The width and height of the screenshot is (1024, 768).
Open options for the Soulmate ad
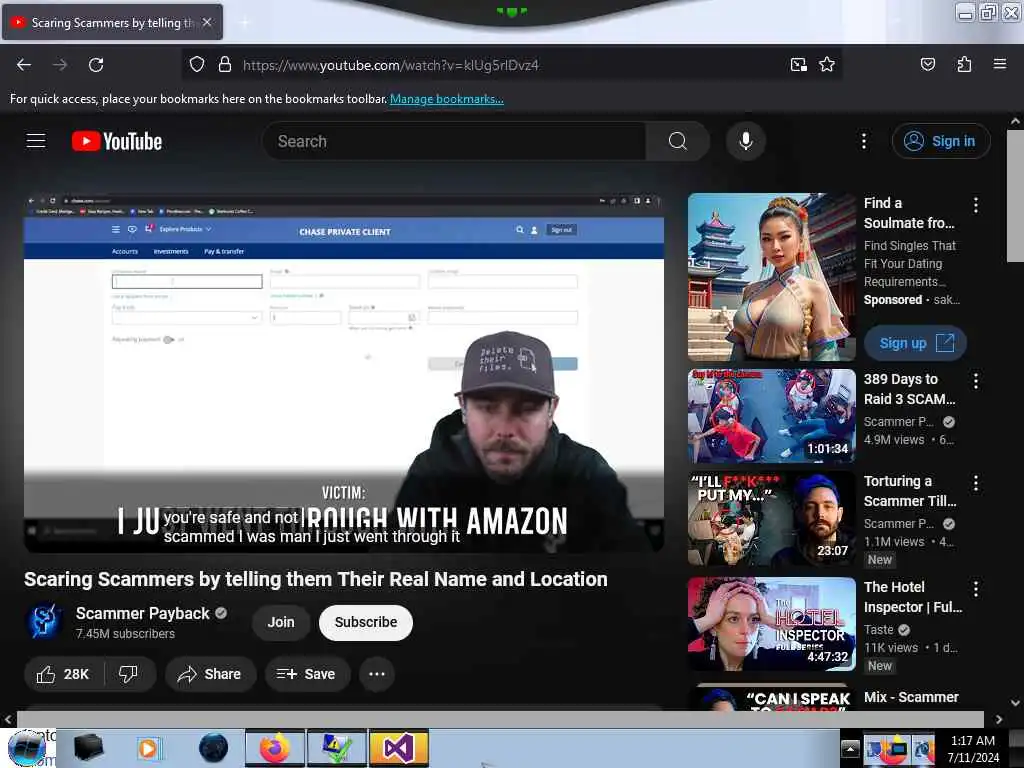coord(976,205)
